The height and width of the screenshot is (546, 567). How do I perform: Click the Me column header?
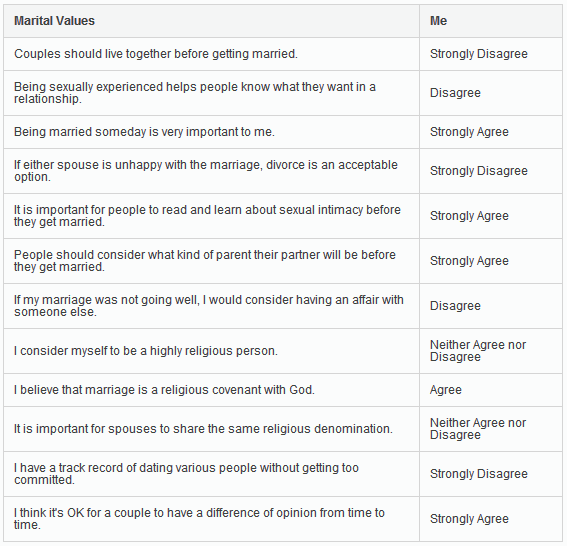pyautogui.click(x=438, y=21)
